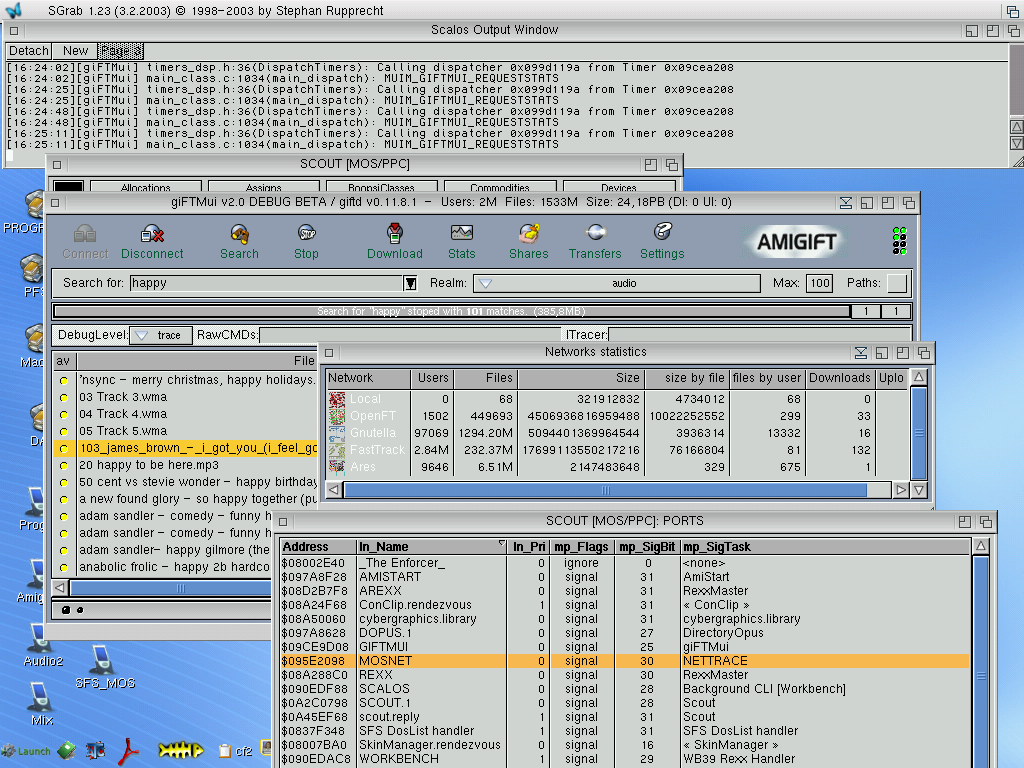Click New in Scalos Output Window
This screenshot has height=768, width=1024.
point(75,51)
